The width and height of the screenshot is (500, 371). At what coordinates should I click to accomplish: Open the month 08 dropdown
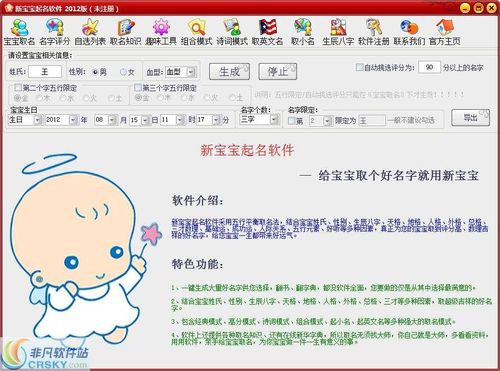click(112, 120)
